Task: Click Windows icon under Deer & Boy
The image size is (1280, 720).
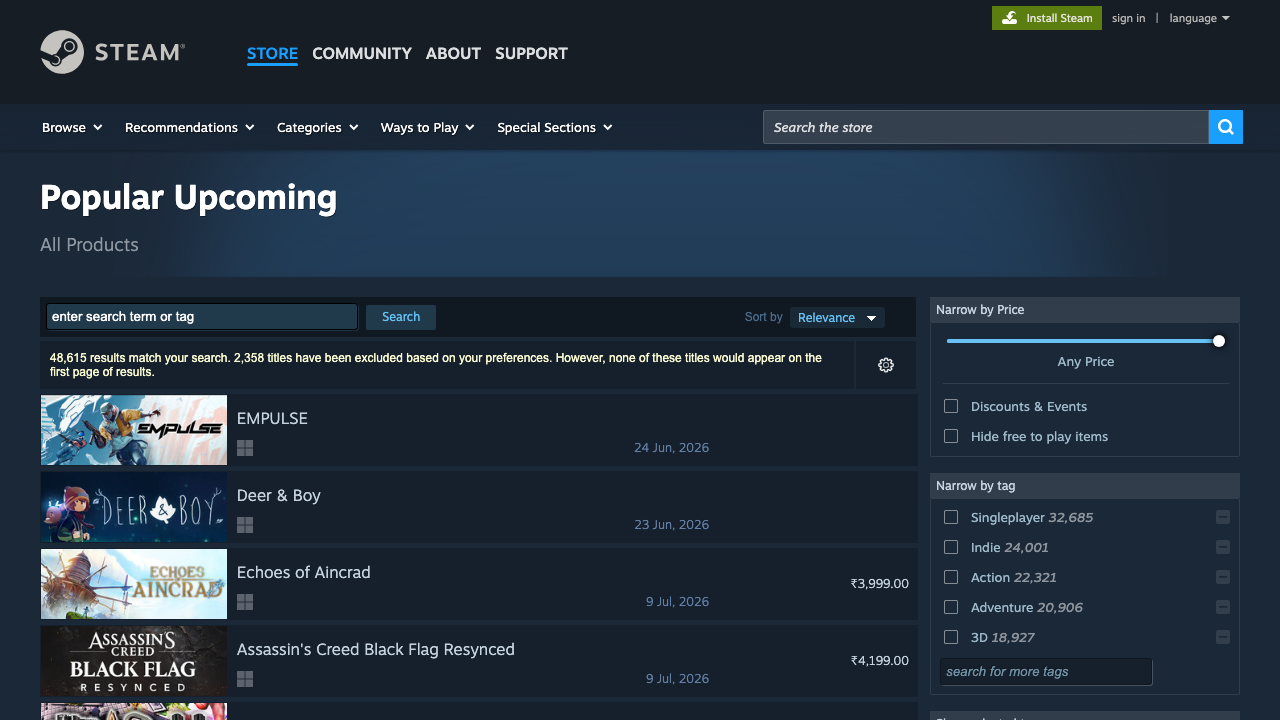Action: (245, 525)
